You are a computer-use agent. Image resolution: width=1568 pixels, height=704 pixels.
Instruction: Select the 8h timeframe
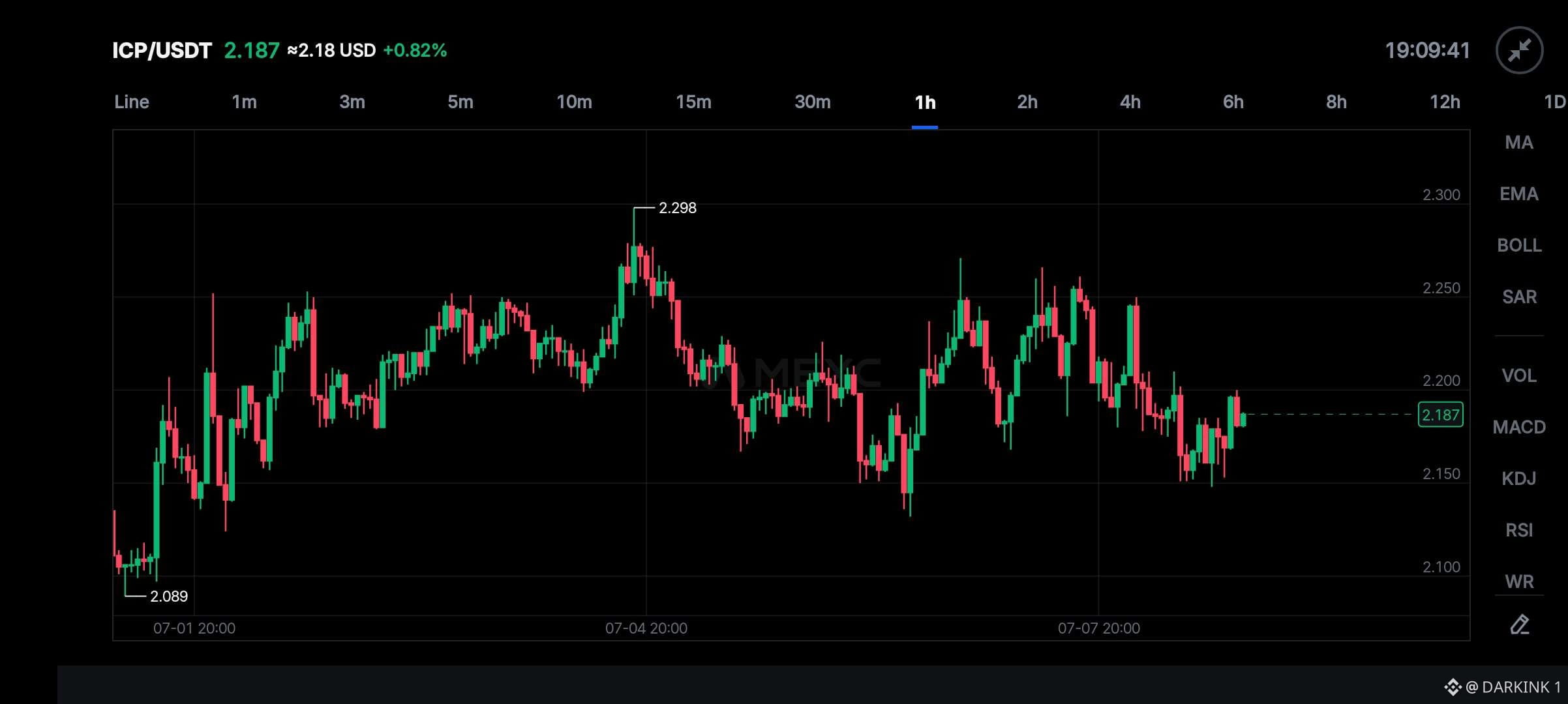click(1336, 102)
